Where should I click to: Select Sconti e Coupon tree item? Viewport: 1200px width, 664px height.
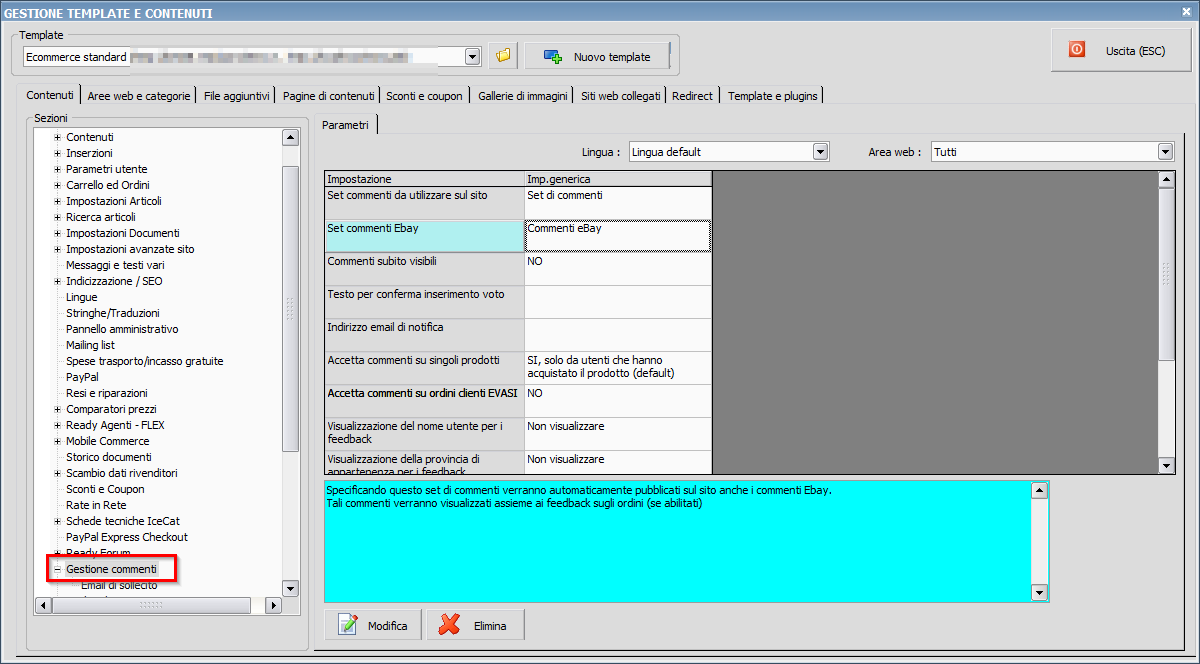click(x=105, y=489)
